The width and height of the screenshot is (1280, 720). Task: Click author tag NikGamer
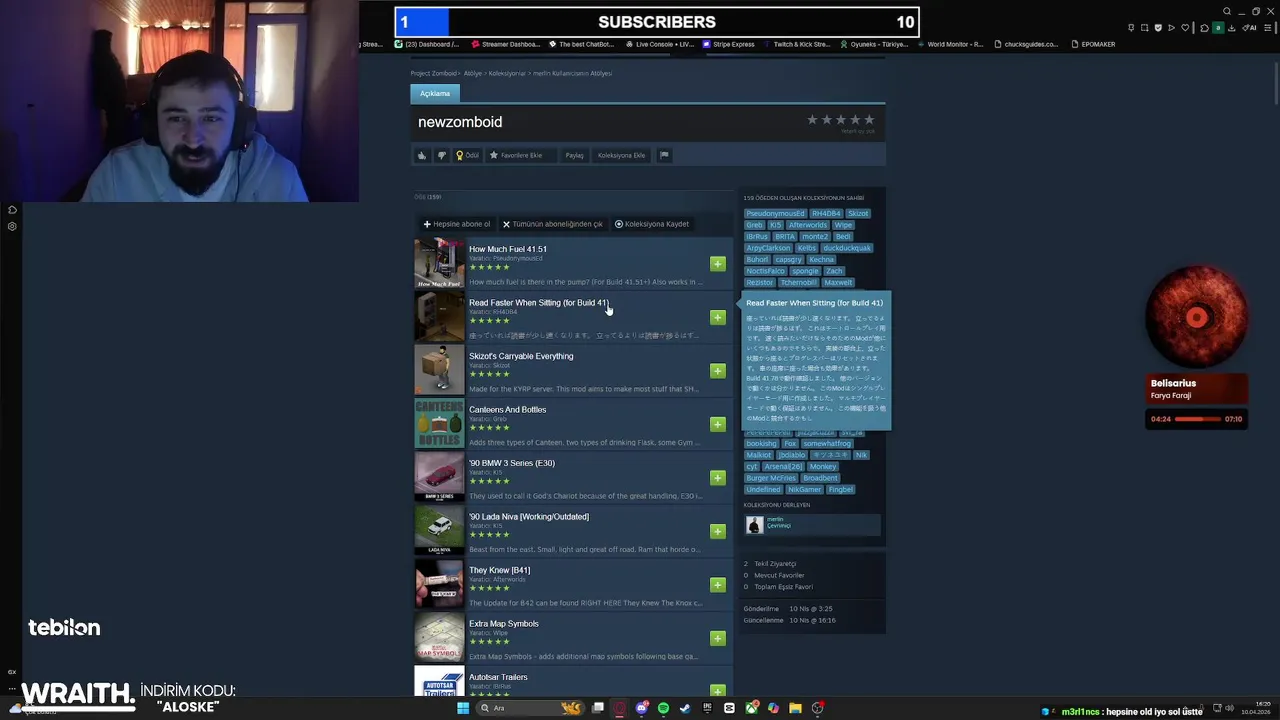[804, 490]
